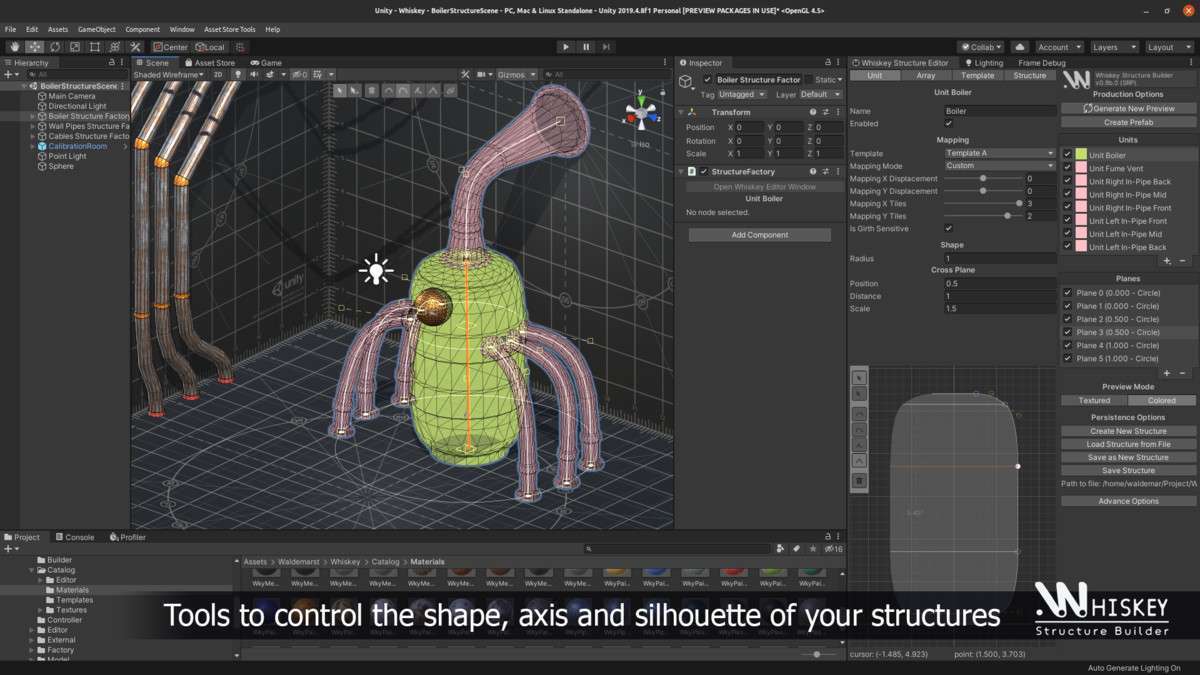Click Load Structure from File button
The height and width of the screenshot is (675, 1200).
1128,444
